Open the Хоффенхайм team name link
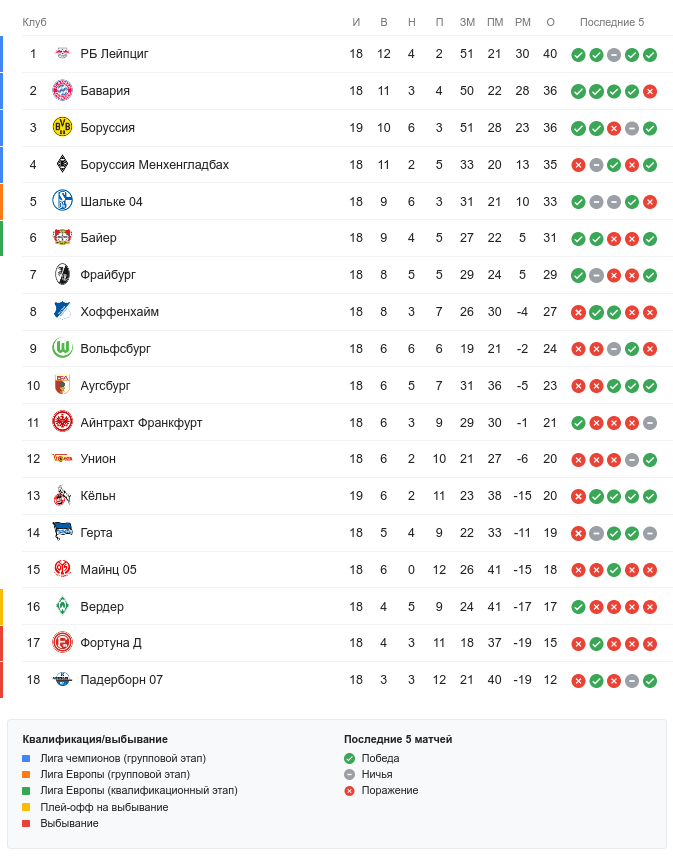Image resolution: width=673 pixels, height=856 pixels. (119, 312)
